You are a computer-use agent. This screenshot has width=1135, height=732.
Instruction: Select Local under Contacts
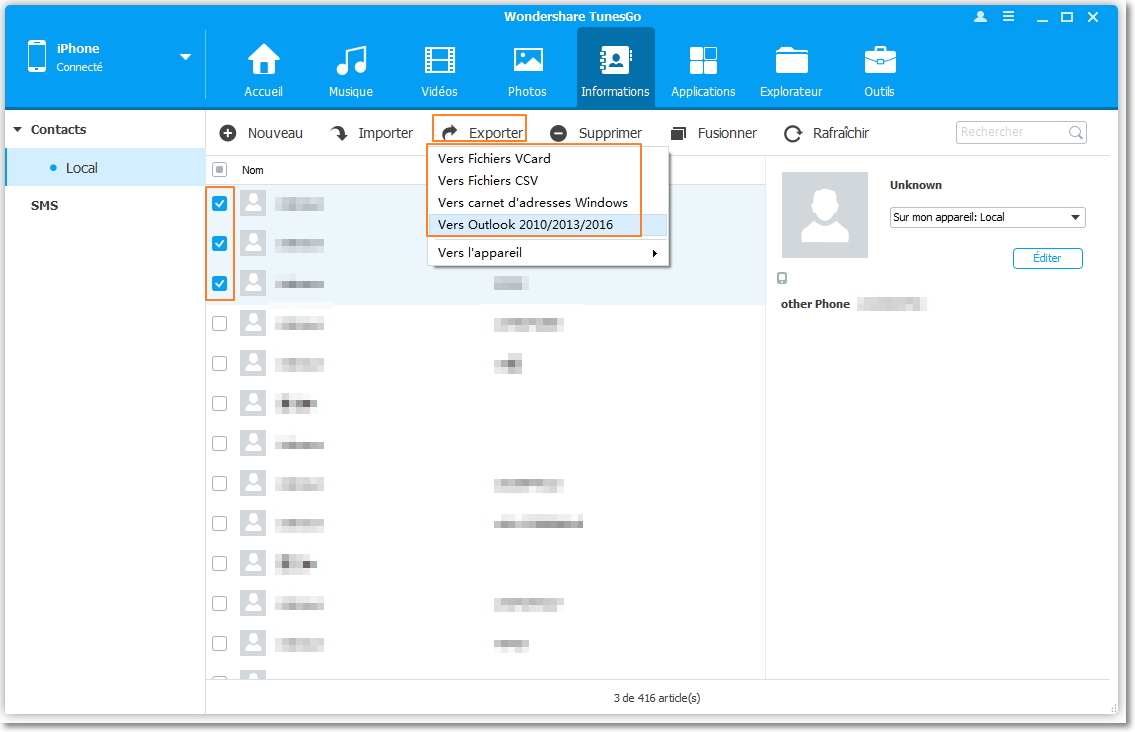click(x=106, y=168)
